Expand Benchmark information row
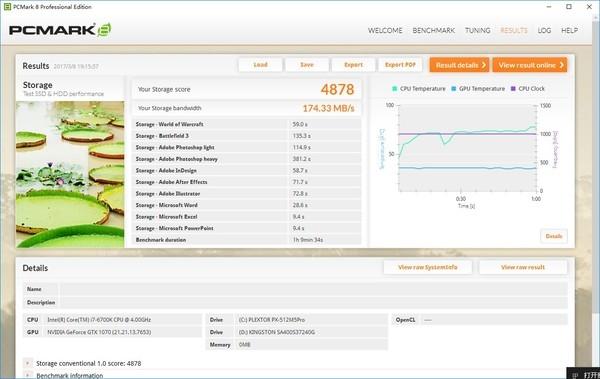This screenshot has height=379, width=600. pos(28,376)
